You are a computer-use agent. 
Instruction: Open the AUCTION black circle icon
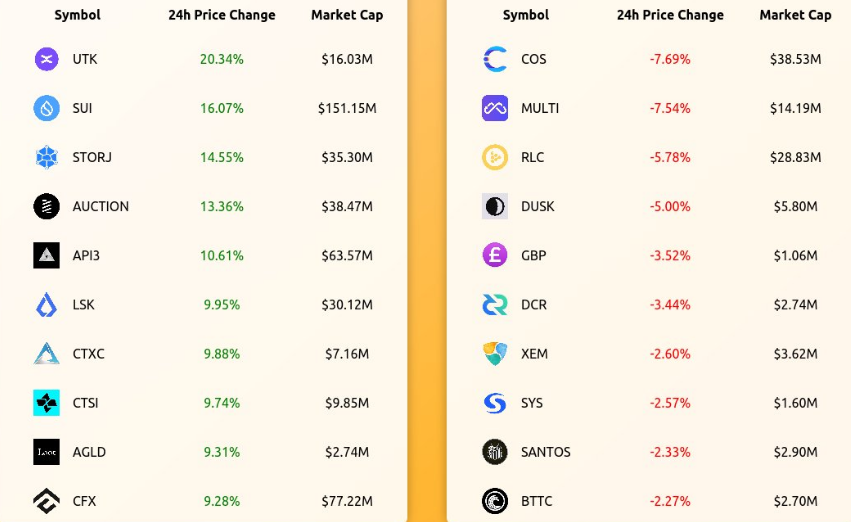pos(47,206)
